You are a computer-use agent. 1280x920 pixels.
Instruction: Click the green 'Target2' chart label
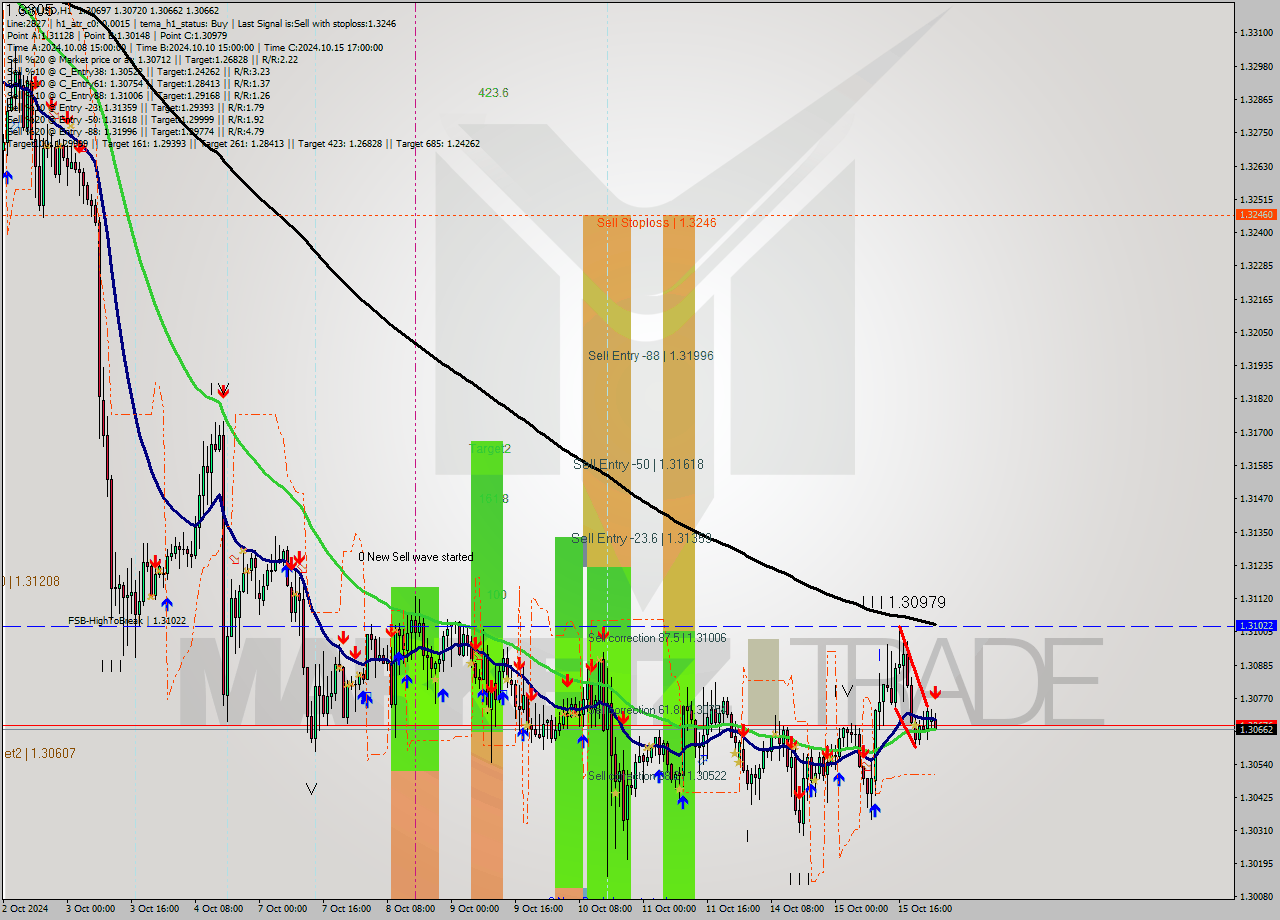tap(490, 449)
